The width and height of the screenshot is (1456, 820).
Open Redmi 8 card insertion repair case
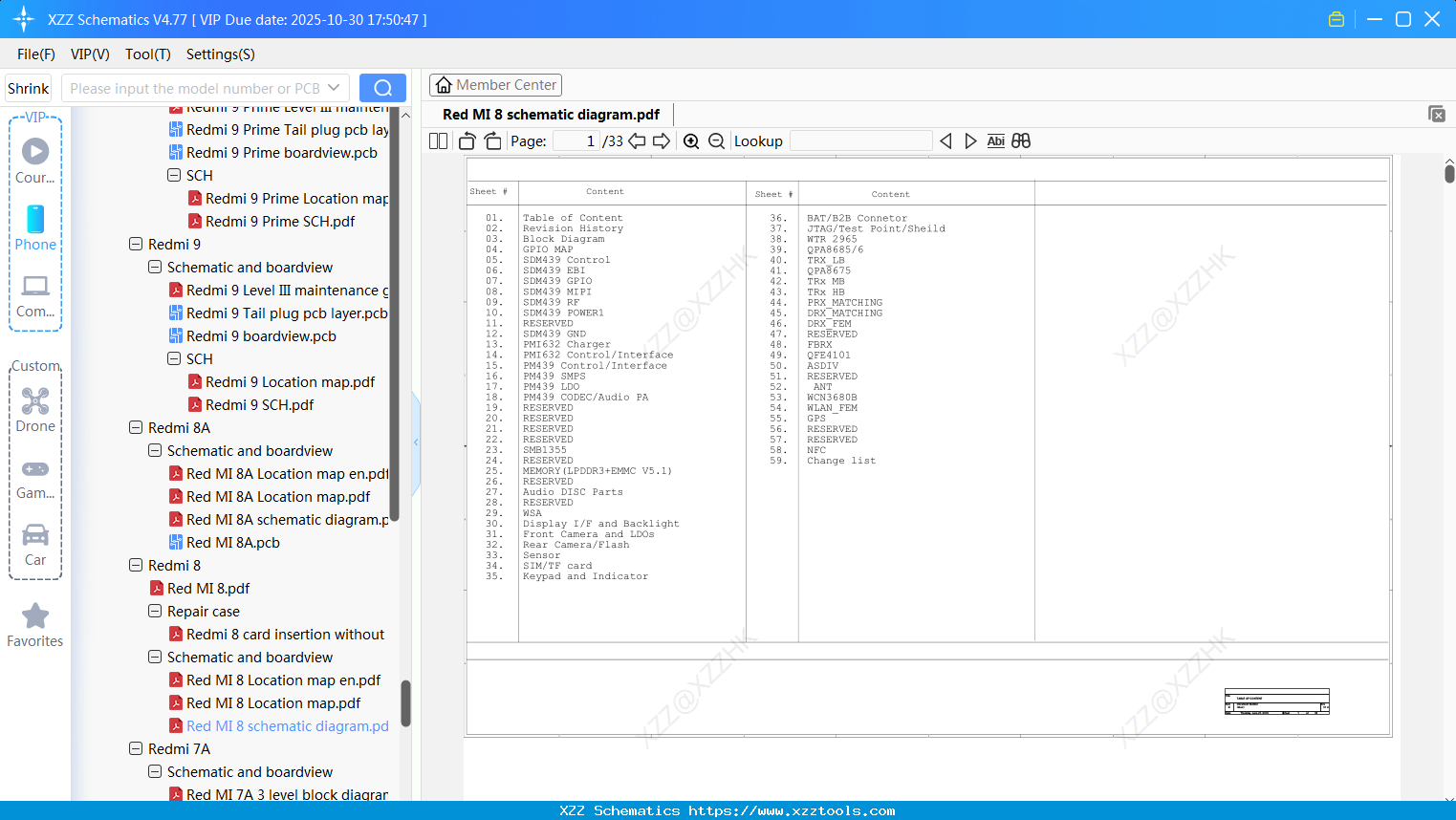point(285,635)
